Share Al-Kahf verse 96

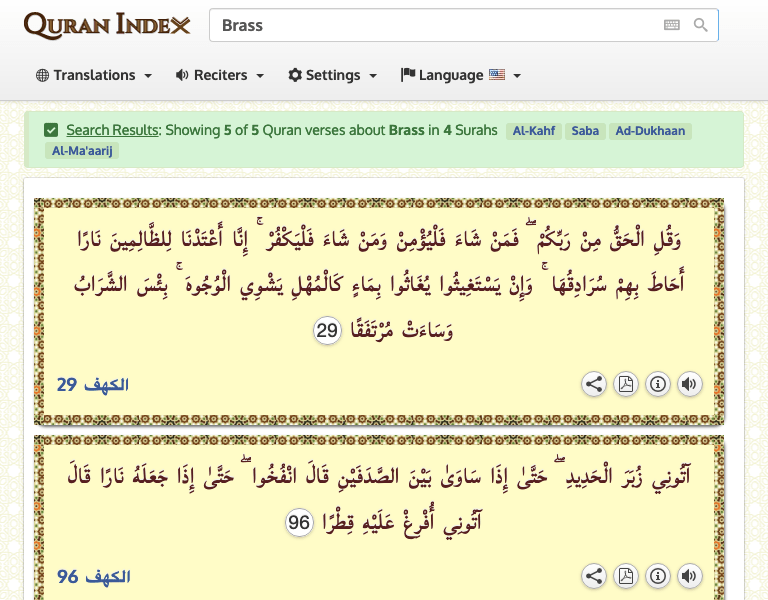pos(593,576)
